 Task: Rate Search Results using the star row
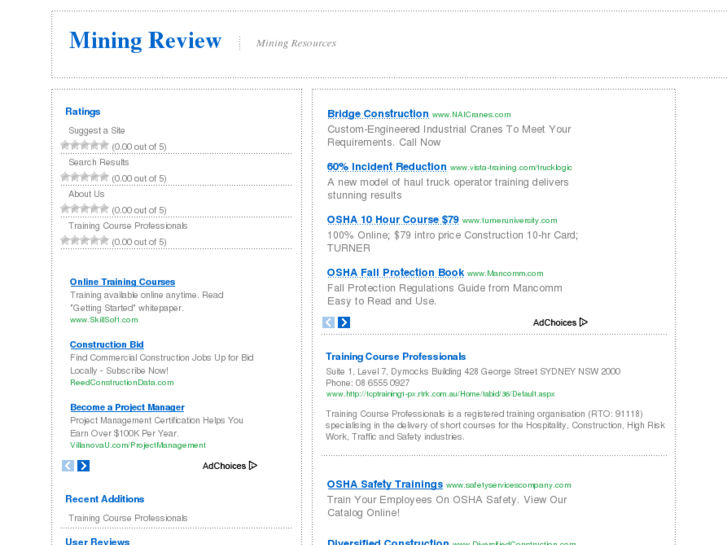(84, 177)
